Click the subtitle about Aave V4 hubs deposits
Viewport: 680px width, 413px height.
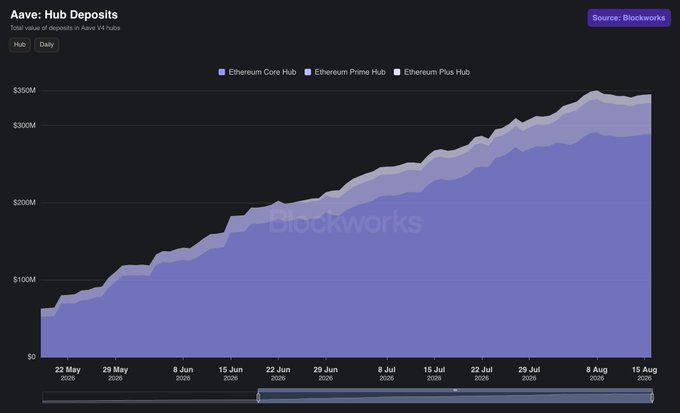coord(65,28)
